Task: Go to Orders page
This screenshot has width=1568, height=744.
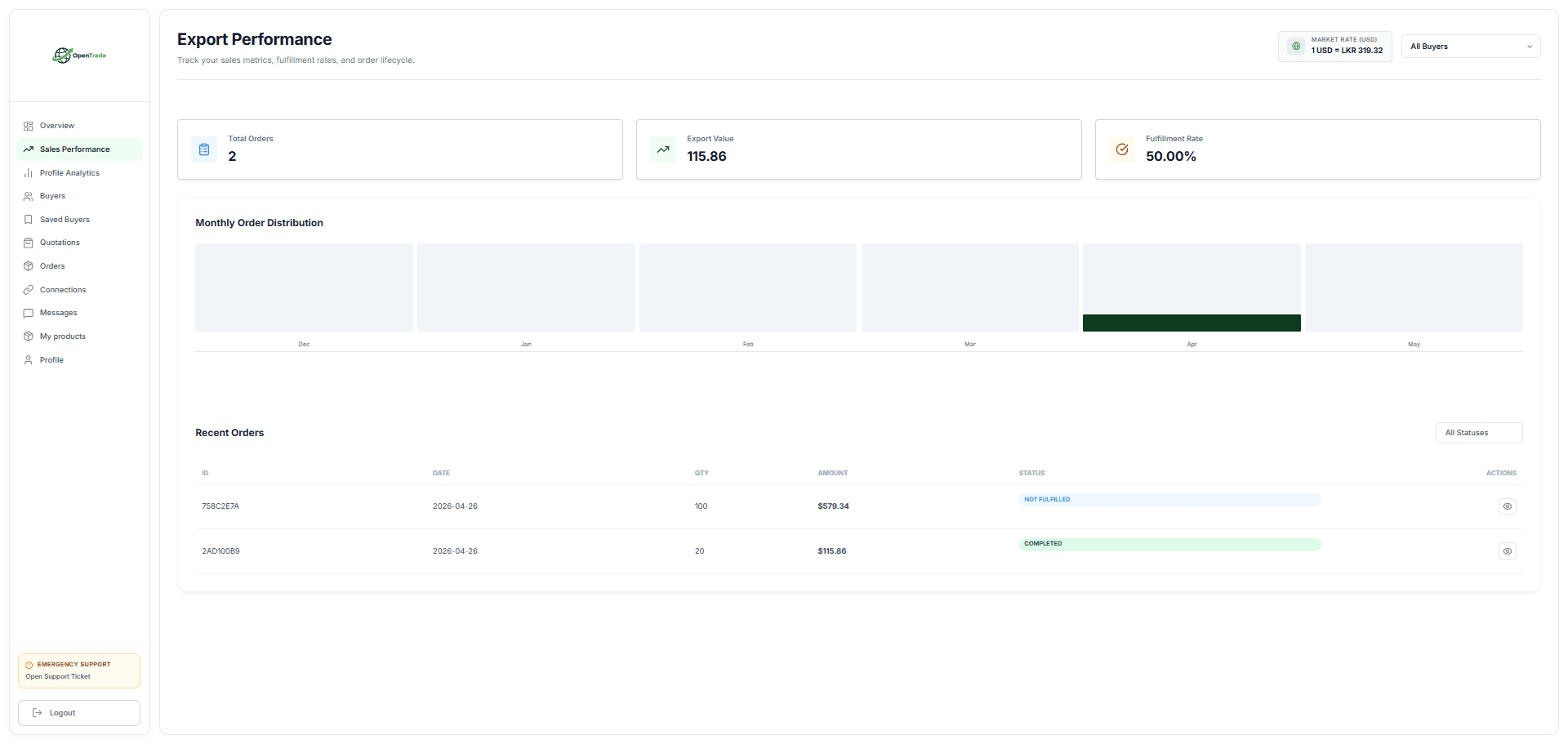Action: (x=79, y=266)
